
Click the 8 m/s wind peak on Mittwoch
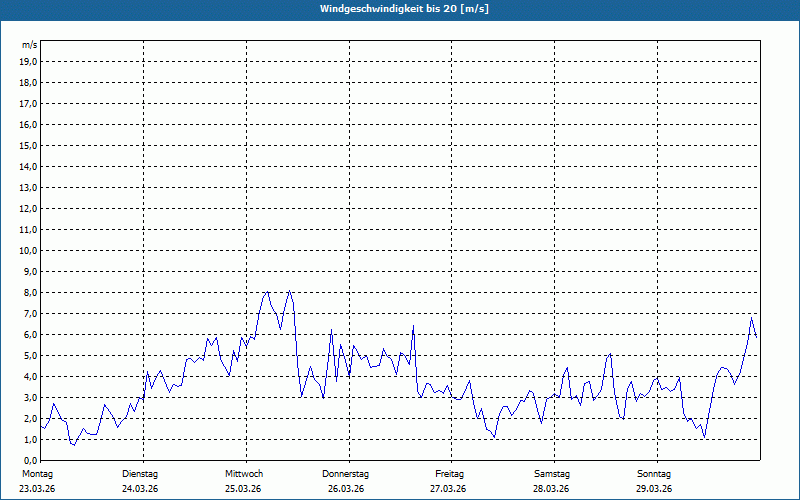[x=267, y=292]
